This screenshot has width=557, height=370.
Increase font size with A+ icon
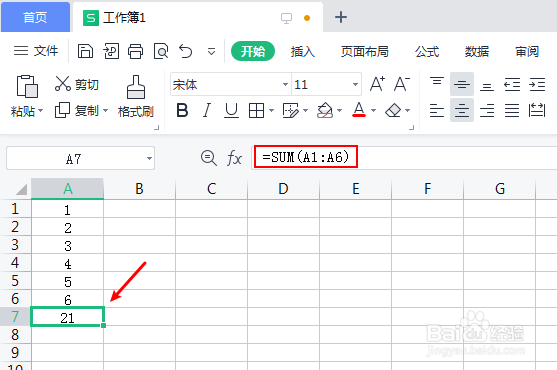pos(377,84)
